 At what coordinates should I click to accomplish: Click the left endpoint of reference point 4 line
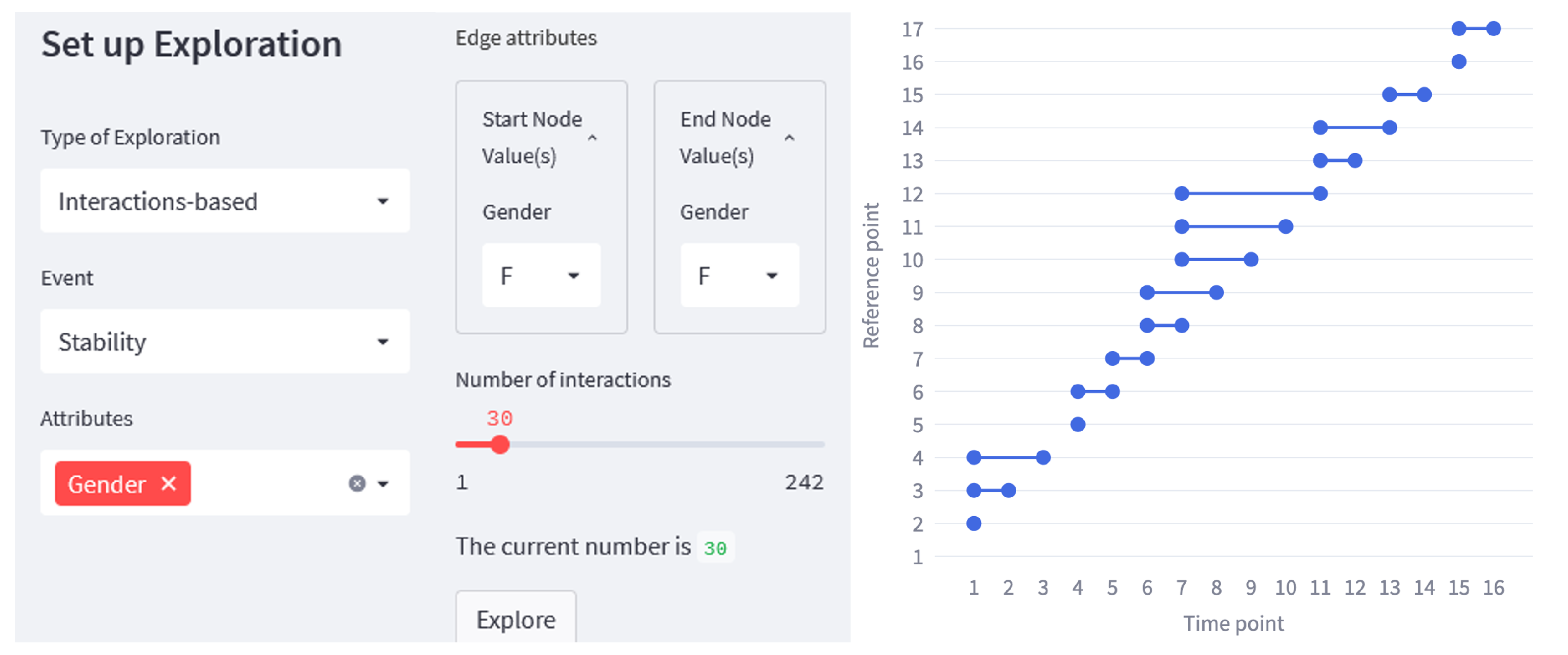[x=973, y=457]
